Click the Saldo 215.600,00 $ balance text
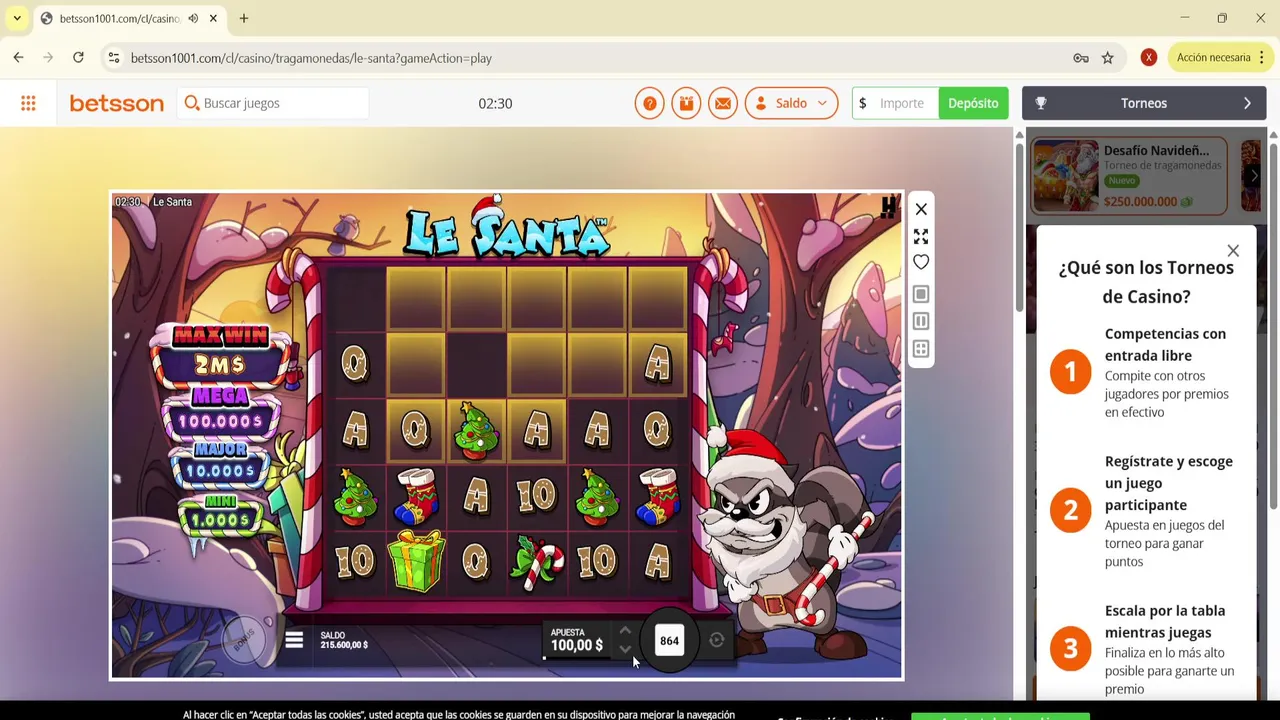The height and width of the screenshot is (720, 1280). pos(344,640)
